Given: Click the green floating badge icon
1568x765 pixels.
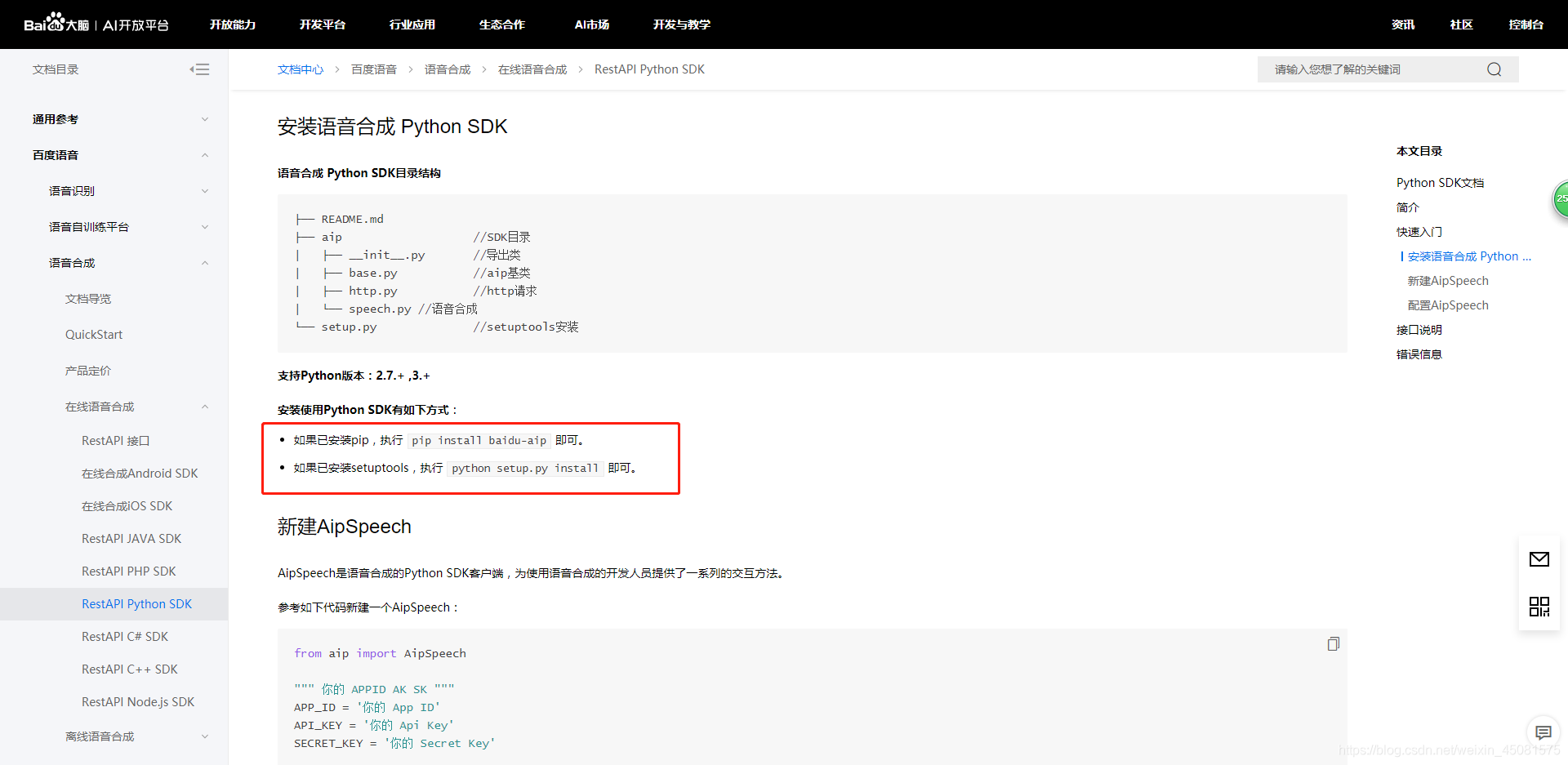Looking at the screenshot, I should 1560,199.
